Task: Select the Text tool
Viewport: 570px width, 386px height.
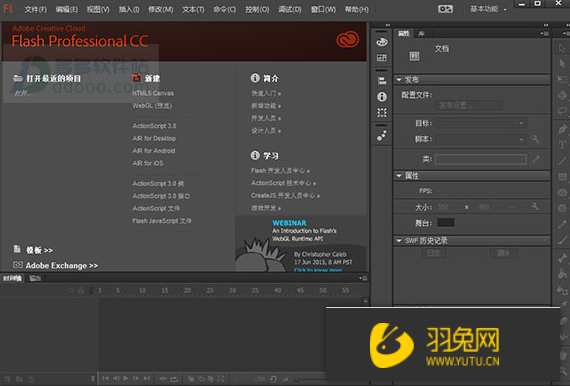Action: [562, 145]
